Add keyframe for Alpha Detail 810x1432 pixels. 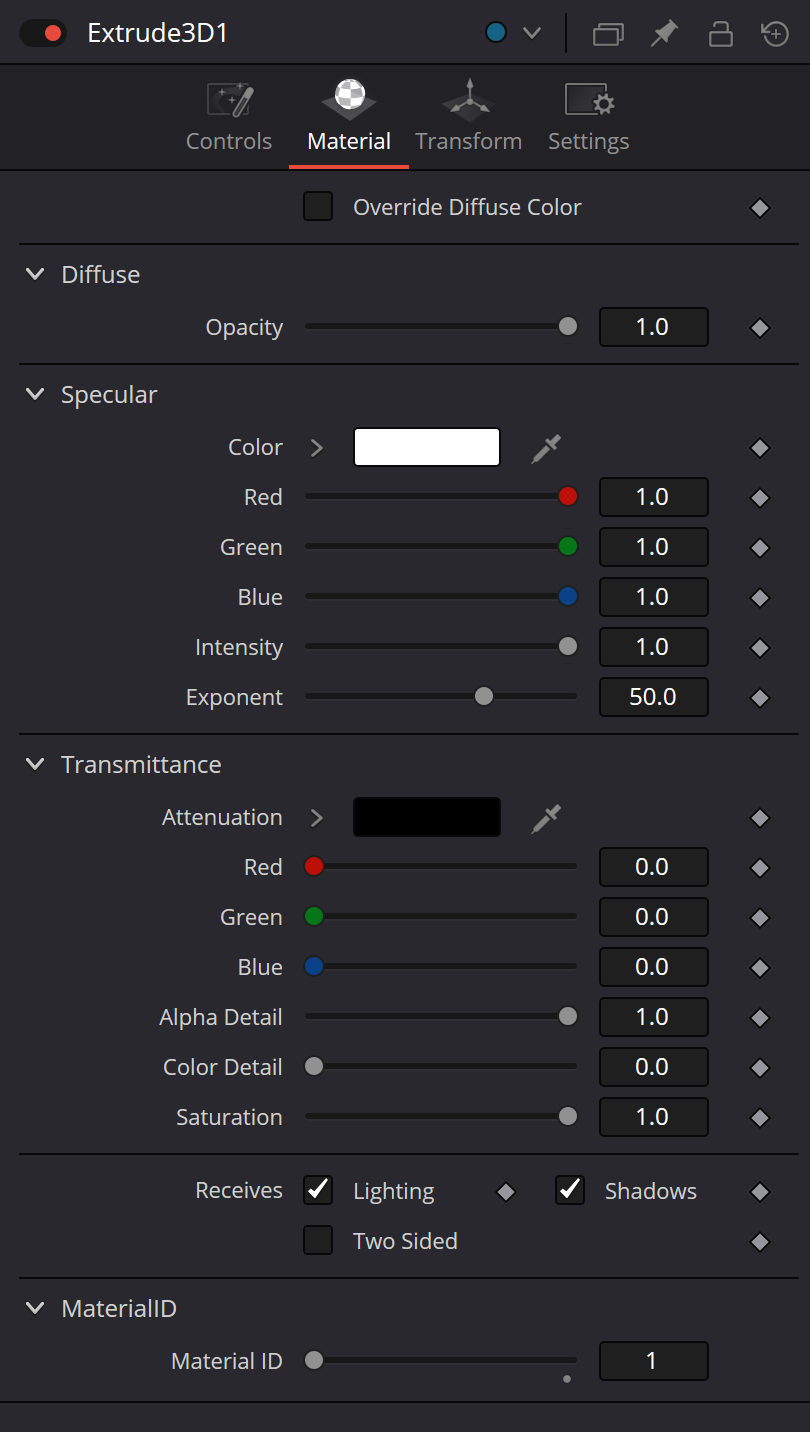[760, 1018]
